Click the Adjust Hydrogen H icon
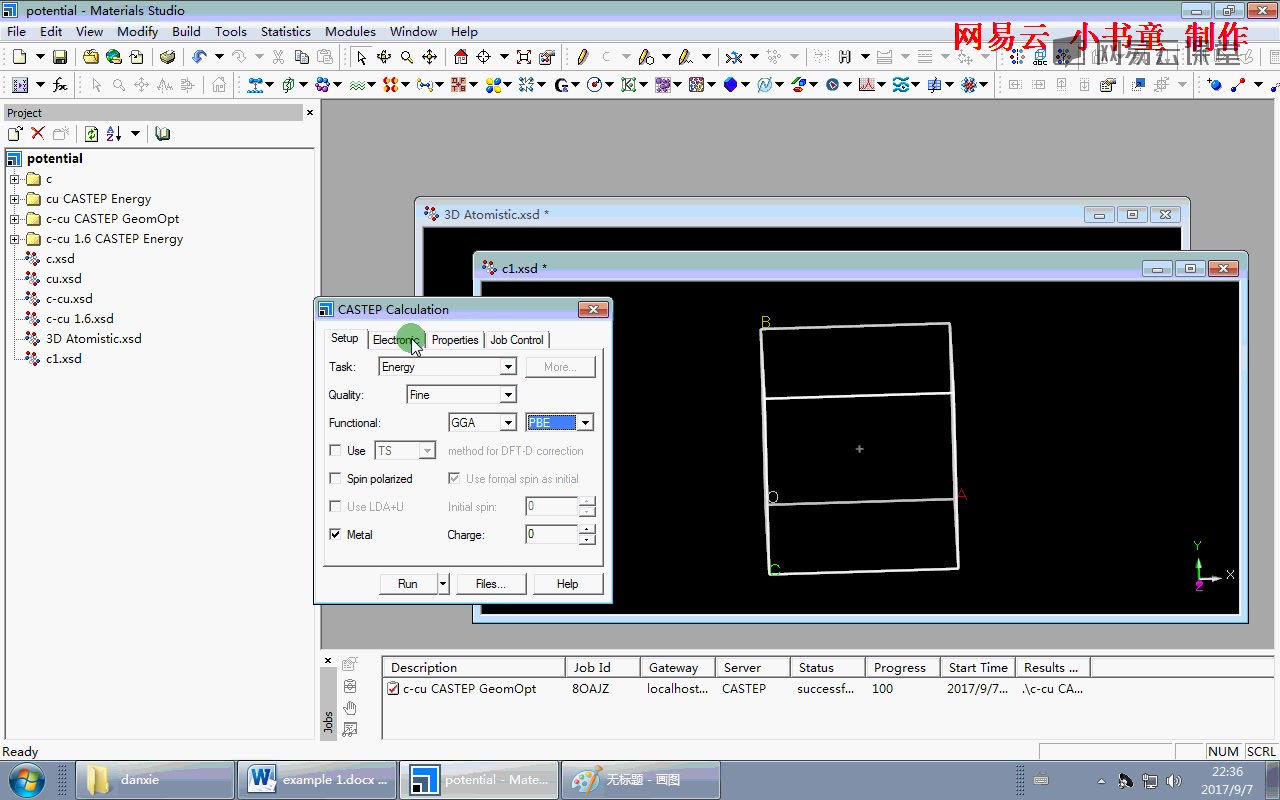This screenshot has height=800, width=1280. 845,57
